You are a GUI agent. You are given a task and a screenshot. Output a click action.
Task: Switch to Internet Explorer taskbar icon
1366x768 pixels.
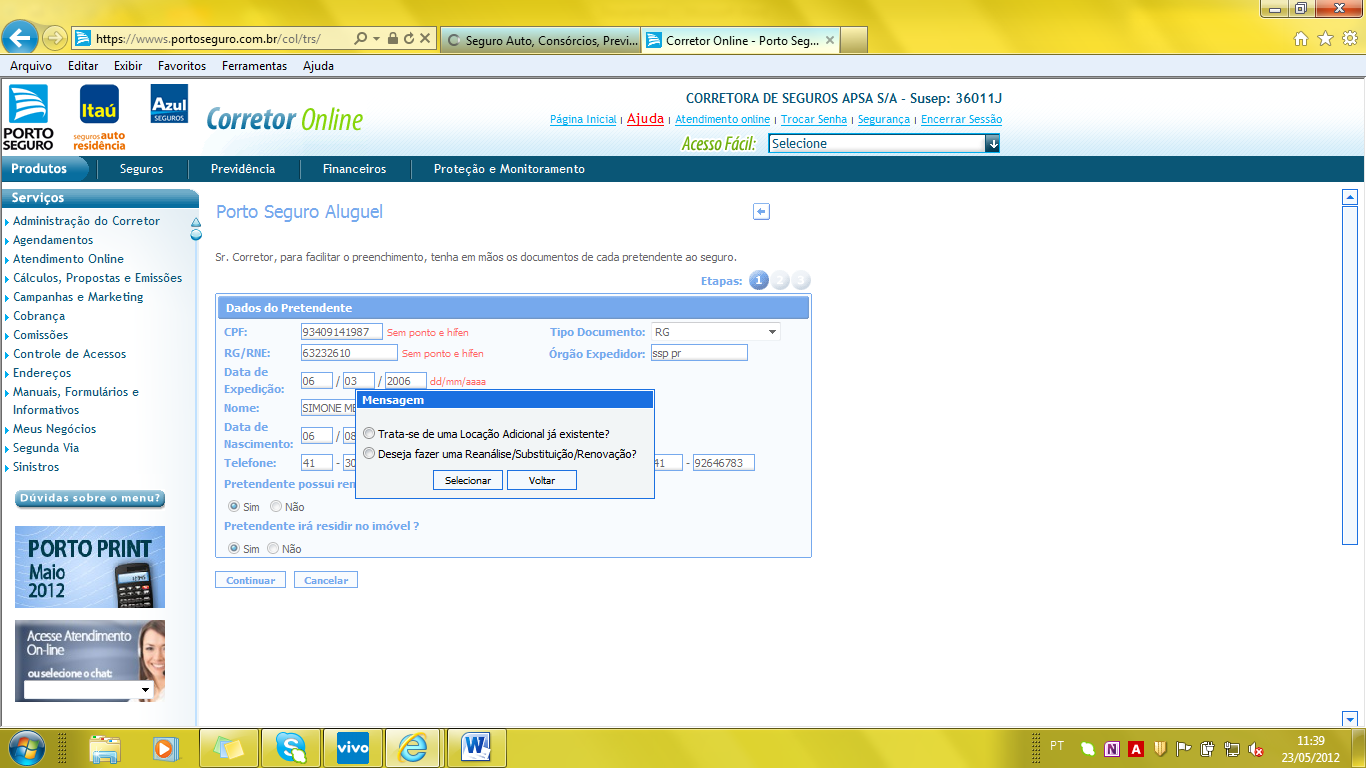point(414,748)
